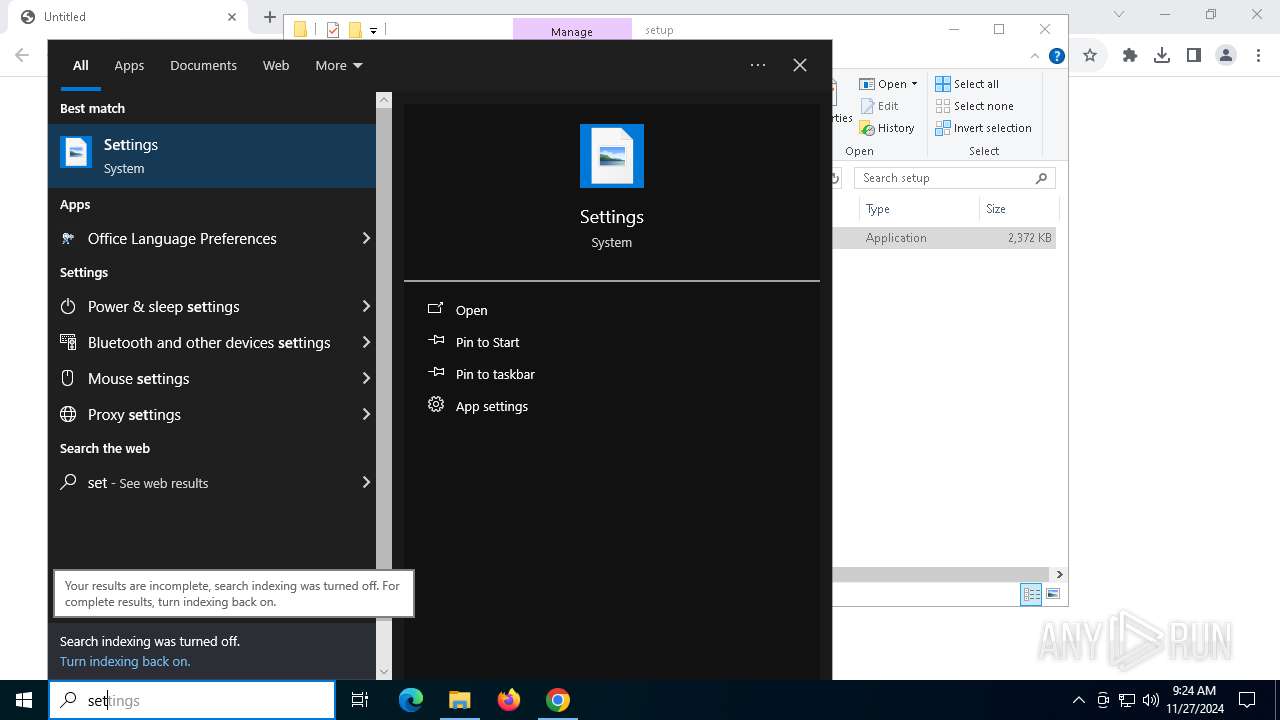Switch to Chrome on taskbar
Image resolution: width=1280 pixels, height=720 pixels.
(558, 700)
